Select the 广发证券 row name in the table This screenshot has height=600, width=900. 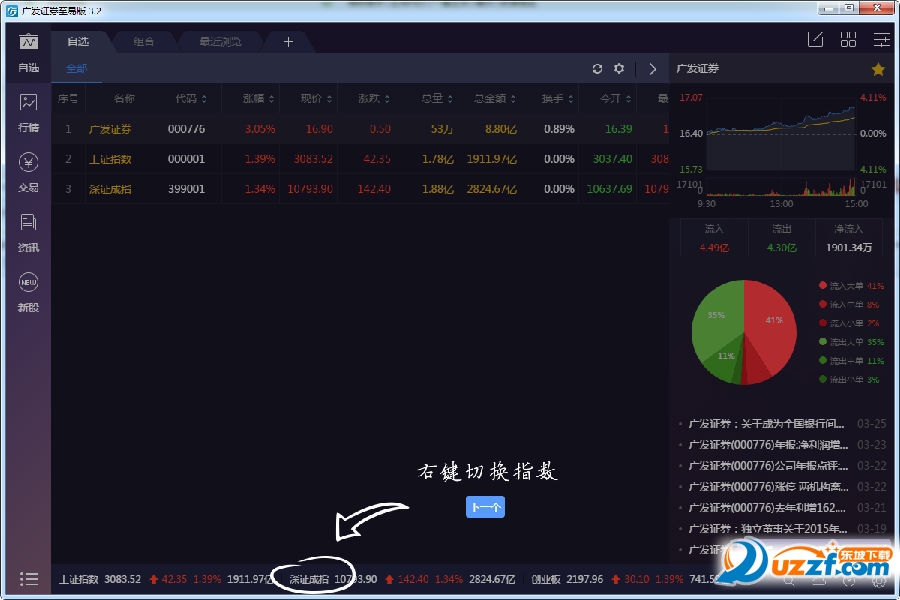pos(110,129)
